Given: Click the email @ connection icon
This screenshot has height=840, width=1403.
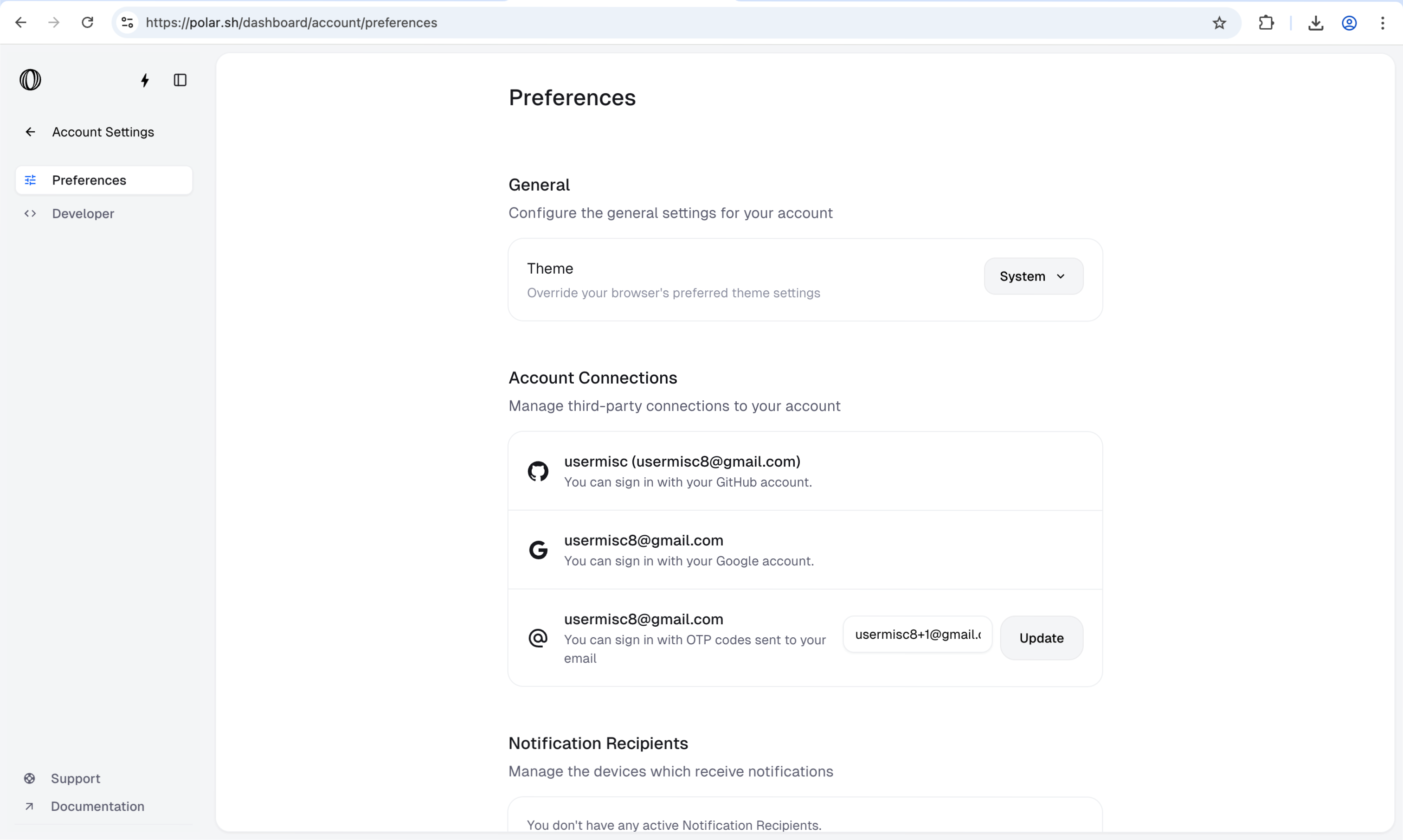Looking at the screenshot, I should [x=537, y=638].
